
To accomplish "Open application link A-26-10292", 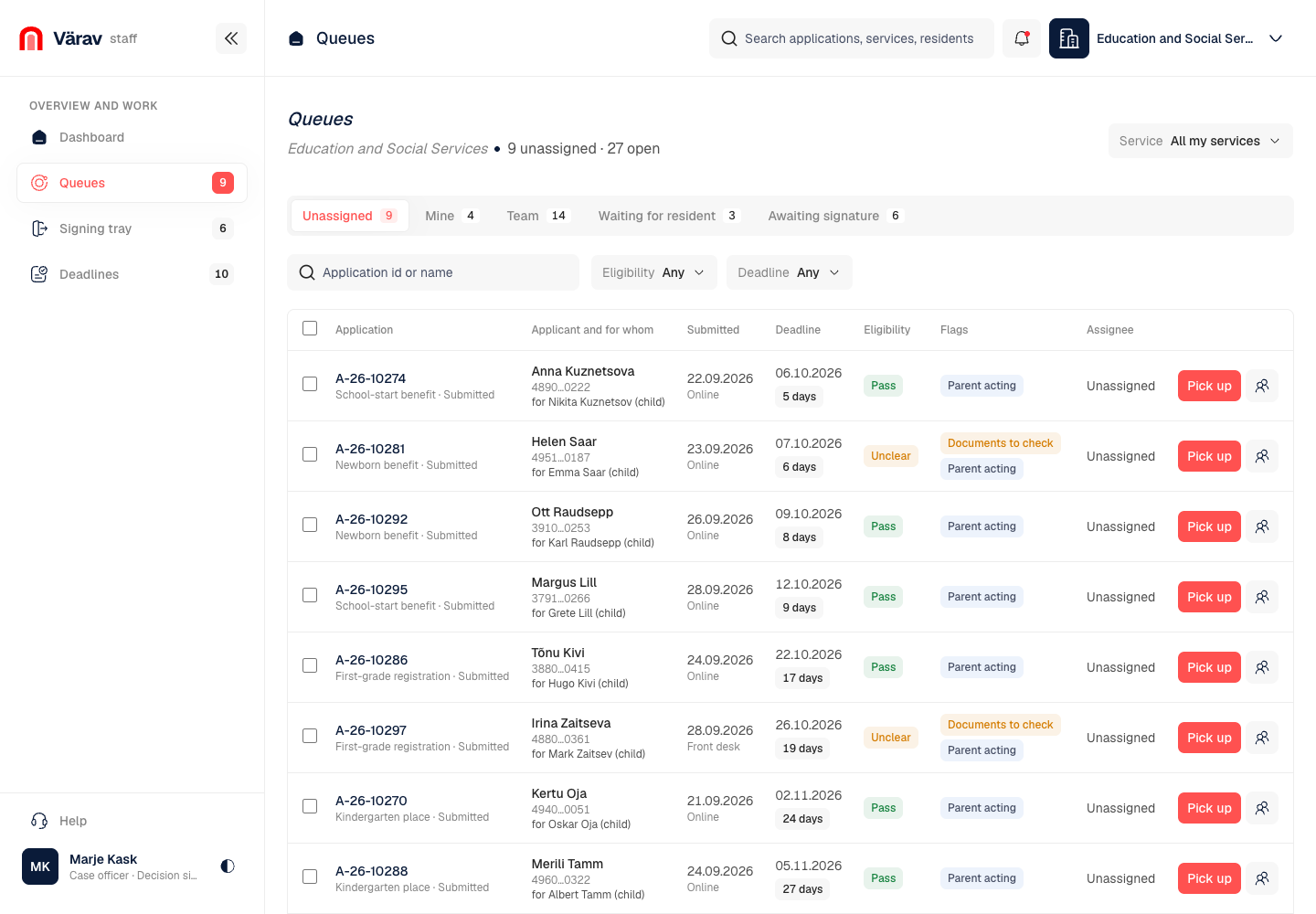I will coord(371,519).
